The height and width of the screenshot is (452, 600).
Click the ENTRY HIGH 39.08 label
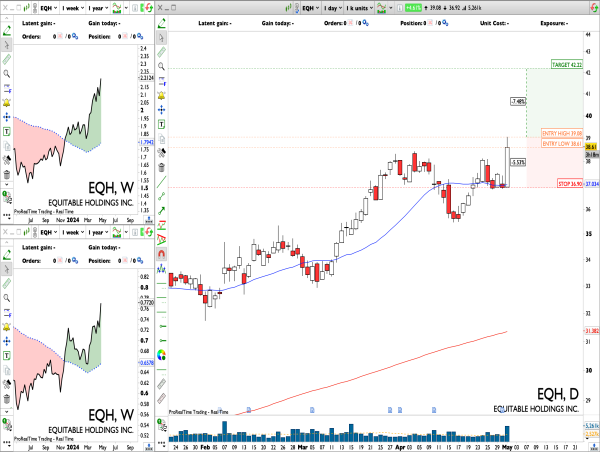pos(562,133)
